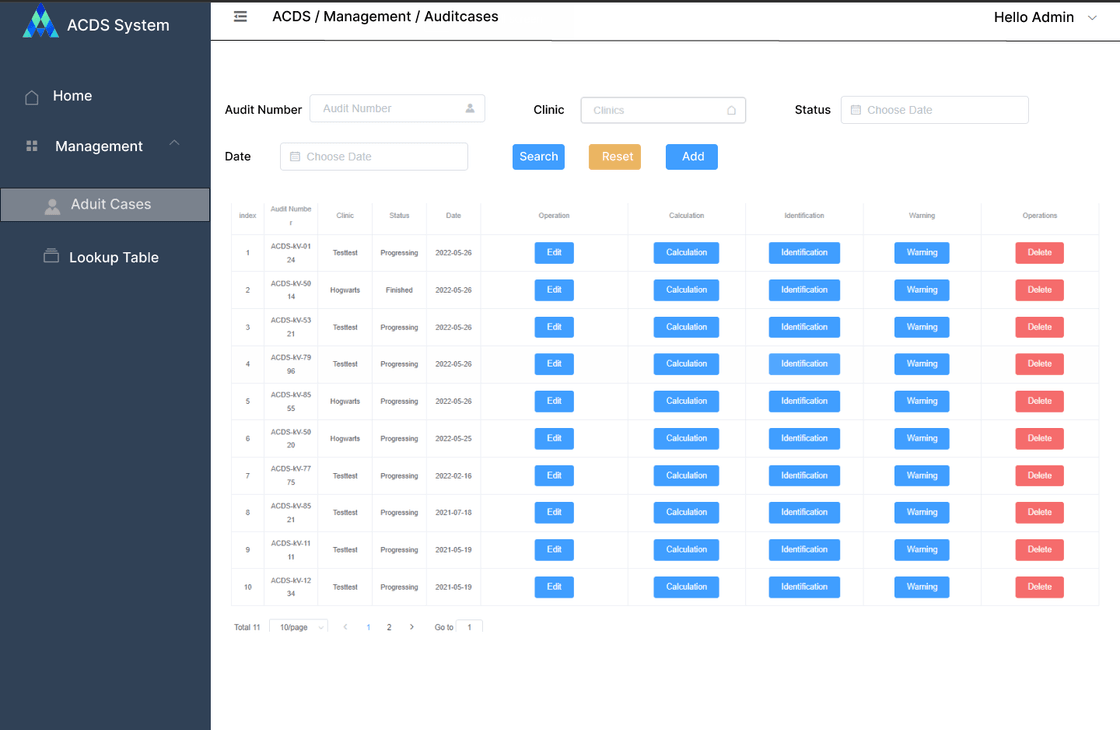
Task: Delete audit case ACDS-kV-5014 row
Action: [1039, 290]
